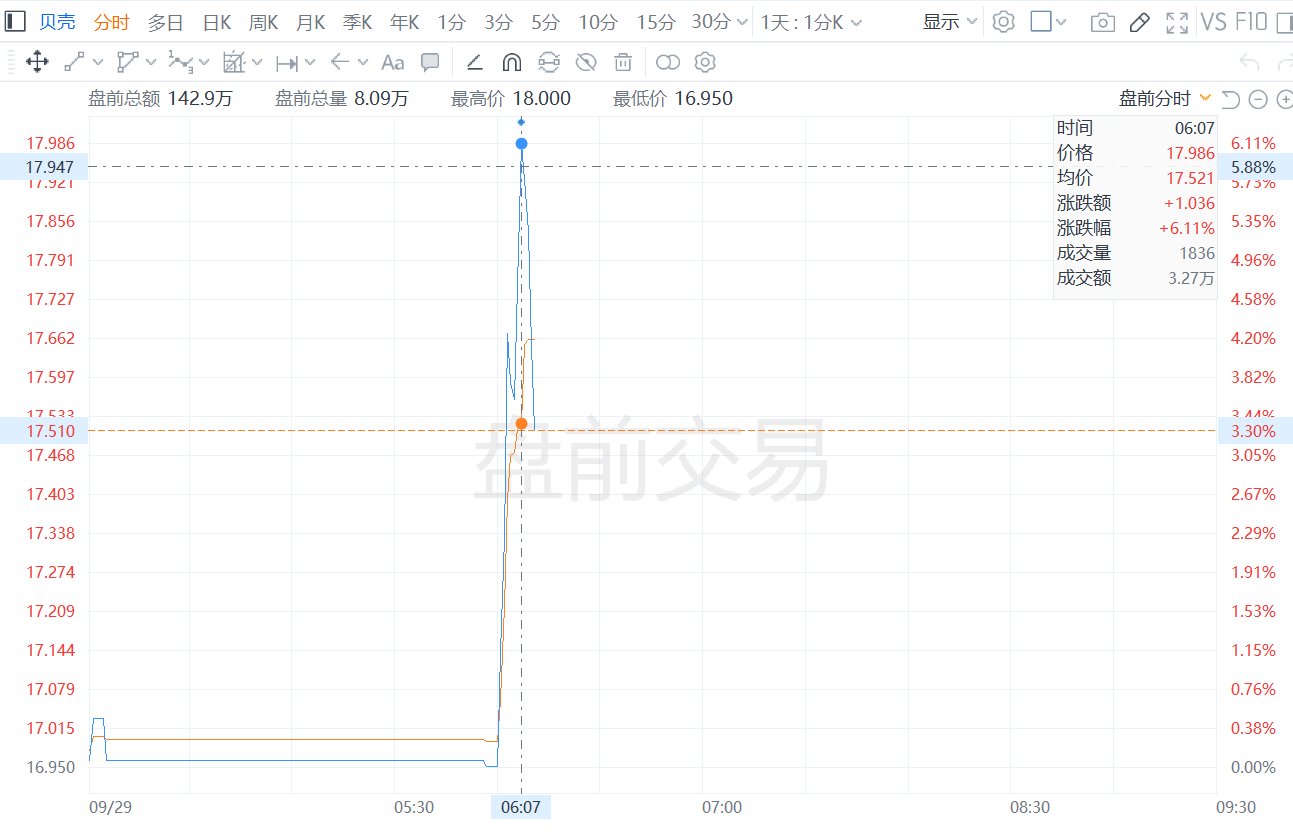Click the trash can to delete drawings

click(623, 62)
